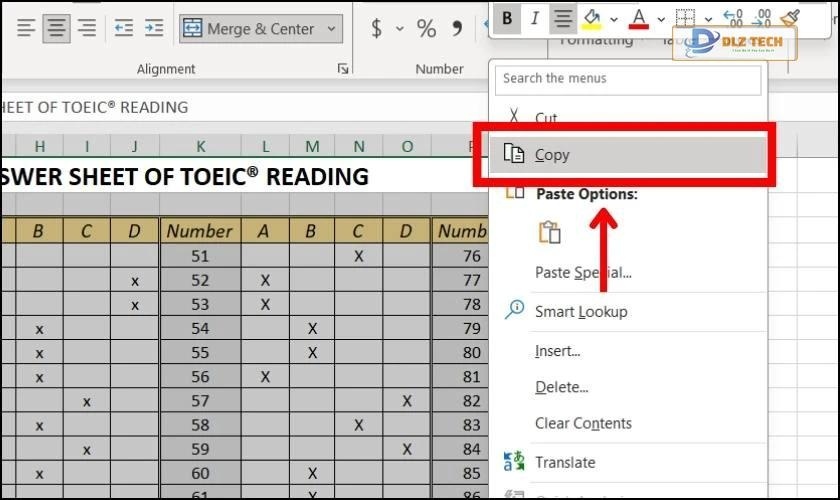This screenshot has width=840, height=500.
Task: Expand the Merge & Center dropdown arrow
Action: [331, 29]
